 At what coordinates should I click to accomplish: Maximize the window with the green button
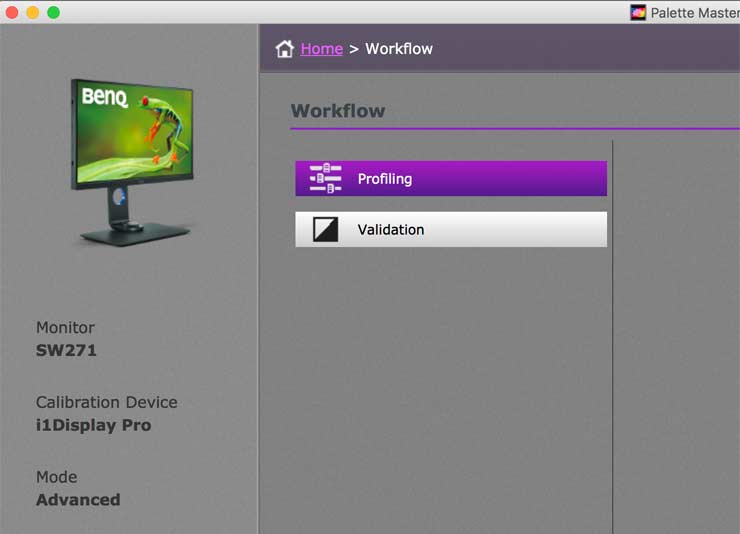click(x=53, y=12)
